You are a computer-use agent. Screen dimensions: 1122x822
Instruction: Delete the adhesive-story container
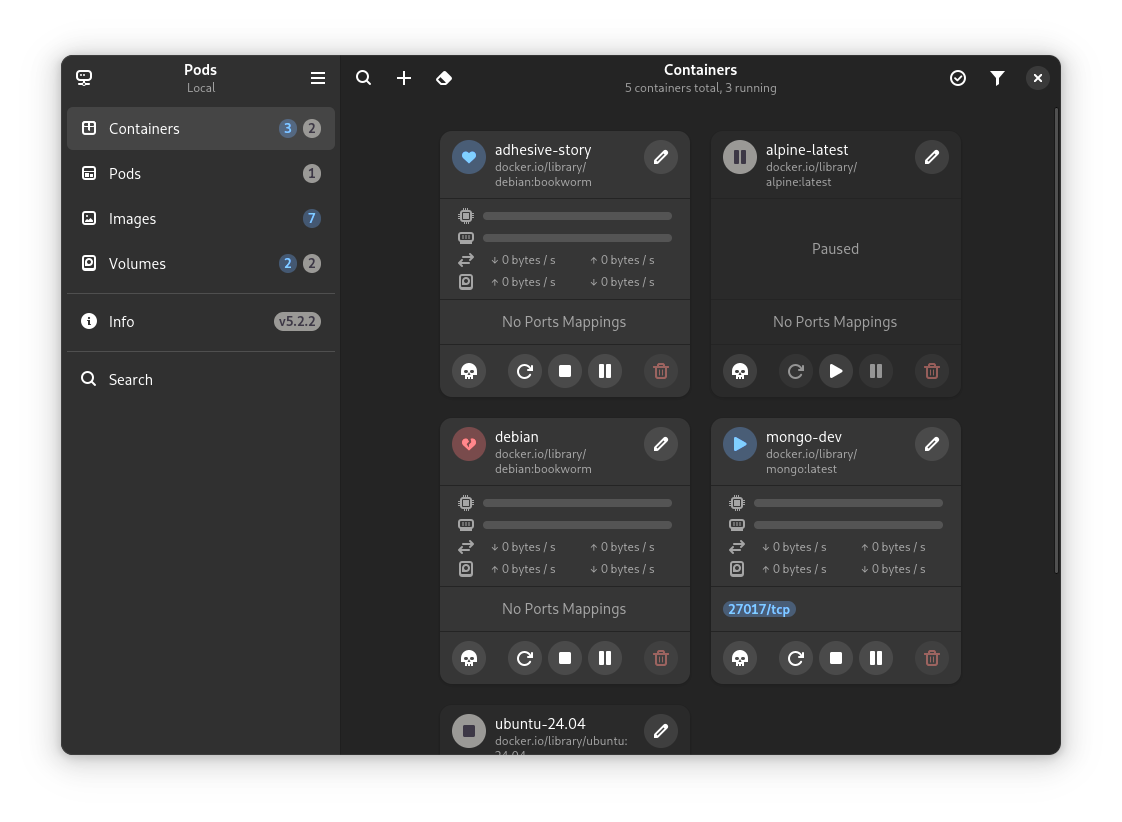(x=660, y=371)
